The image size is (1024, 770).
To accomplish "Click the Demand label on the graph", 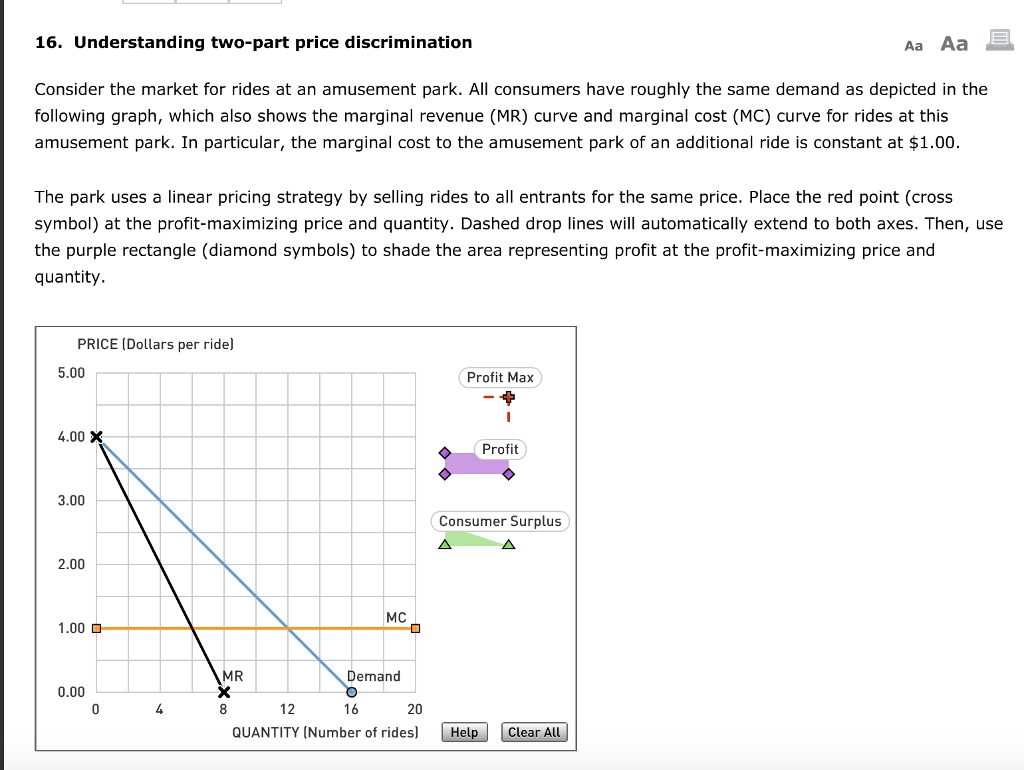I will click(373, 676).
